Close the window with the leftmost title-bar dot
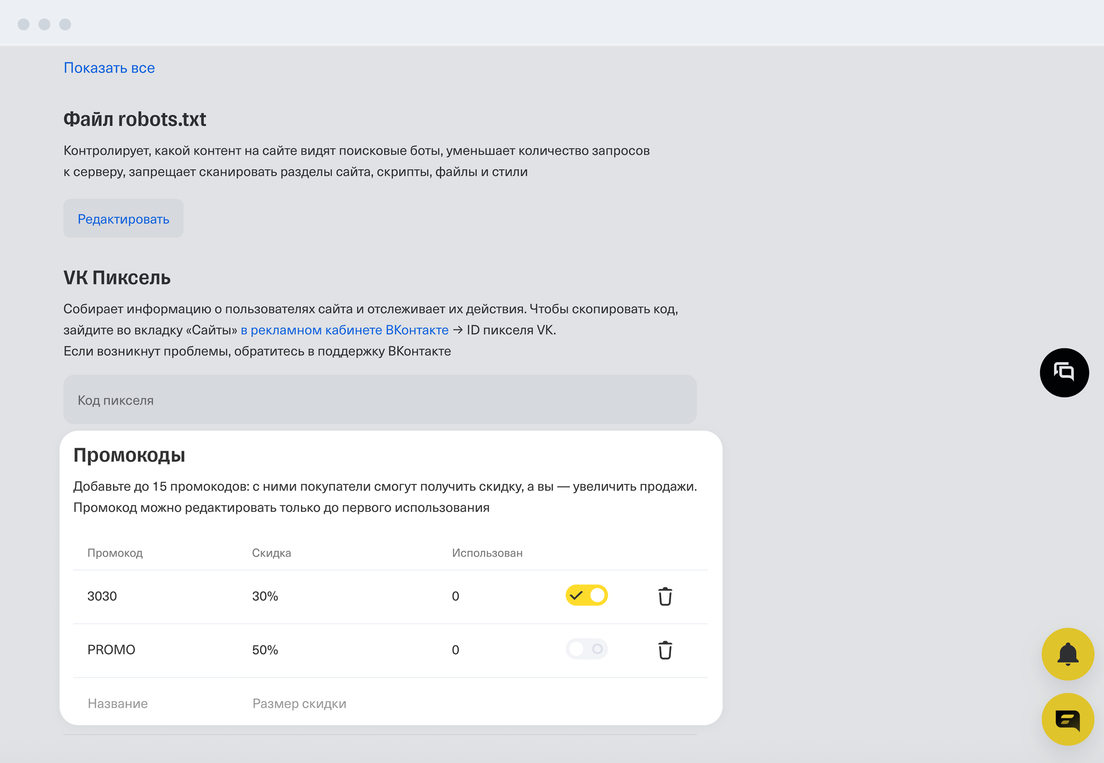 coord(24,24)
